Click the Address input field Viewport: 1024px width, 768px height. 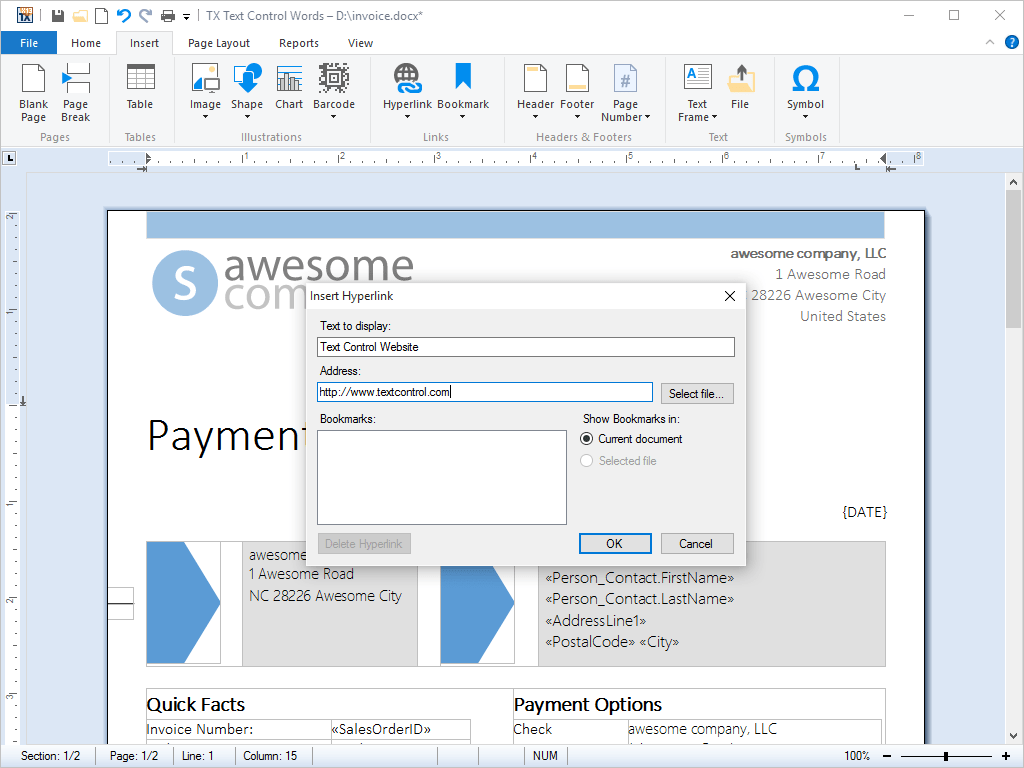tap(485, 392)
